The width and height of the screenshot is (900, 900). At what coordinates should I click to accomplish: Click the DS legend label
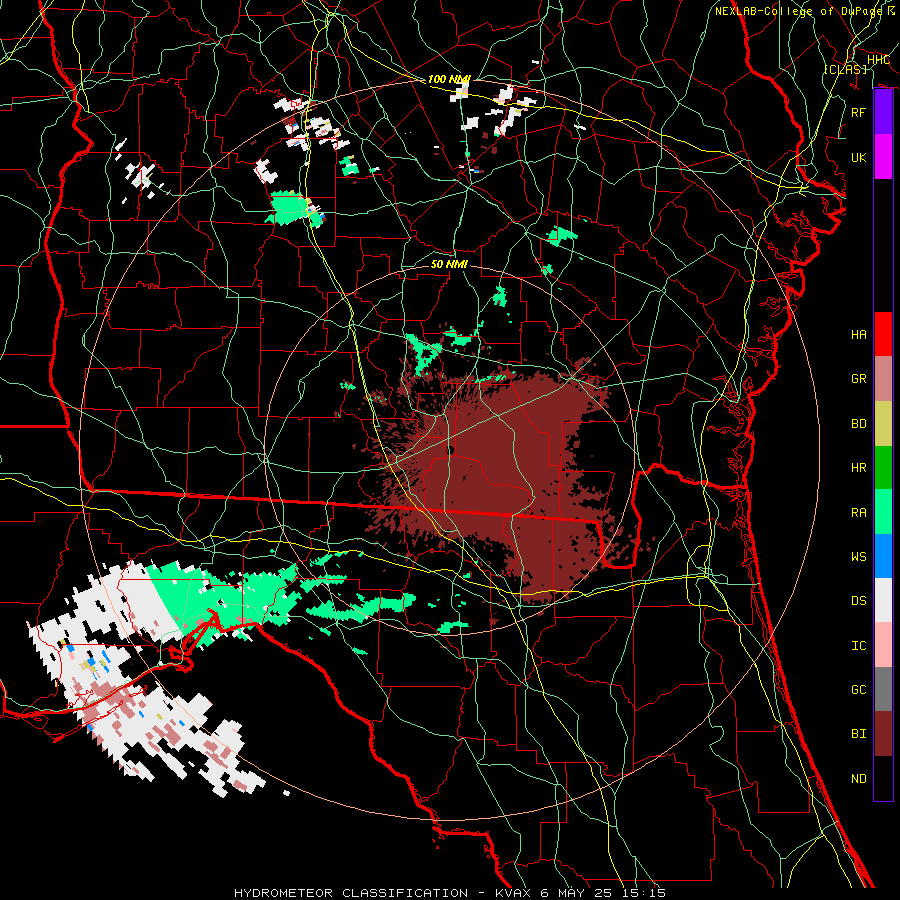tap(858, 601)
